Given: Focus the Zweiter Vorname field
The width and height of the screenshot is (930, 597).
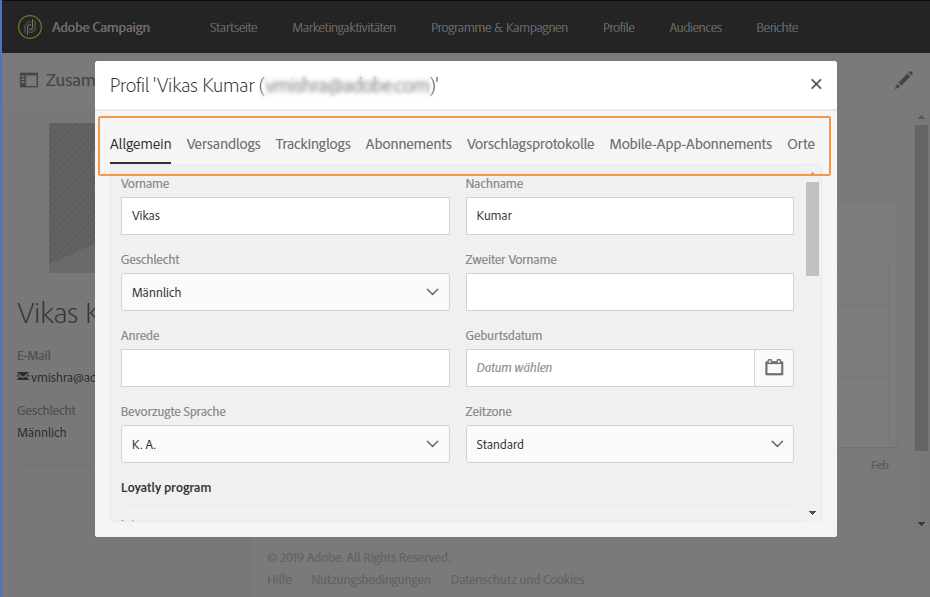Looking at the screenshot, I should [x=629, y=292].
